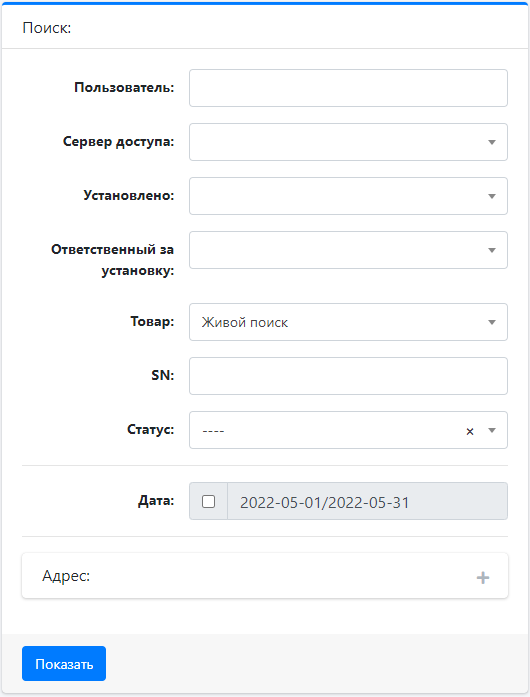Enable the Дата filter checkbox
530x697 pixels.
[208, 501]
